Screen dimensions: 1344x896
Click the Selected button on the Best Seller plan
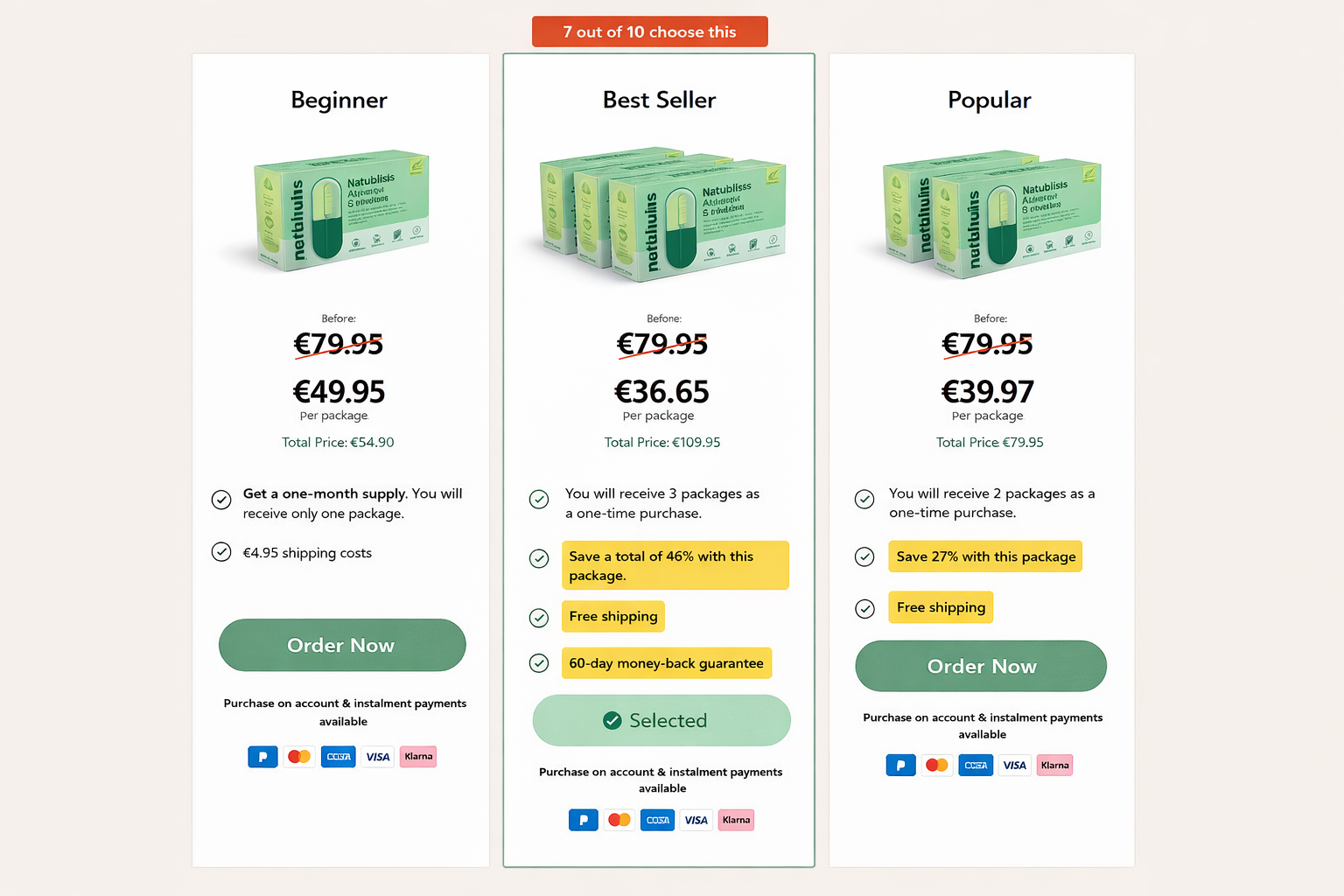point(661,720)
